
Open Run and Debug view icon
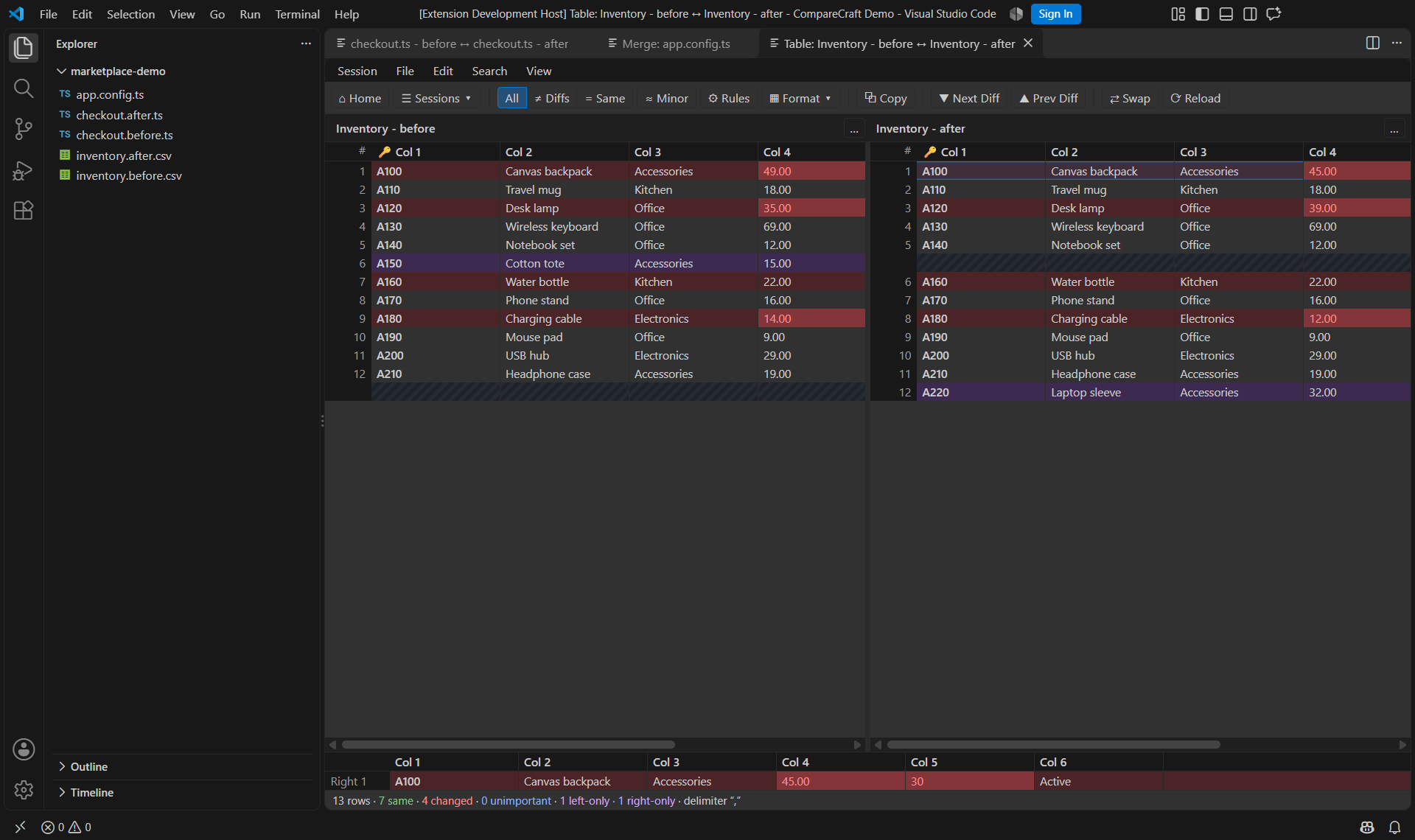click(24, 170)
